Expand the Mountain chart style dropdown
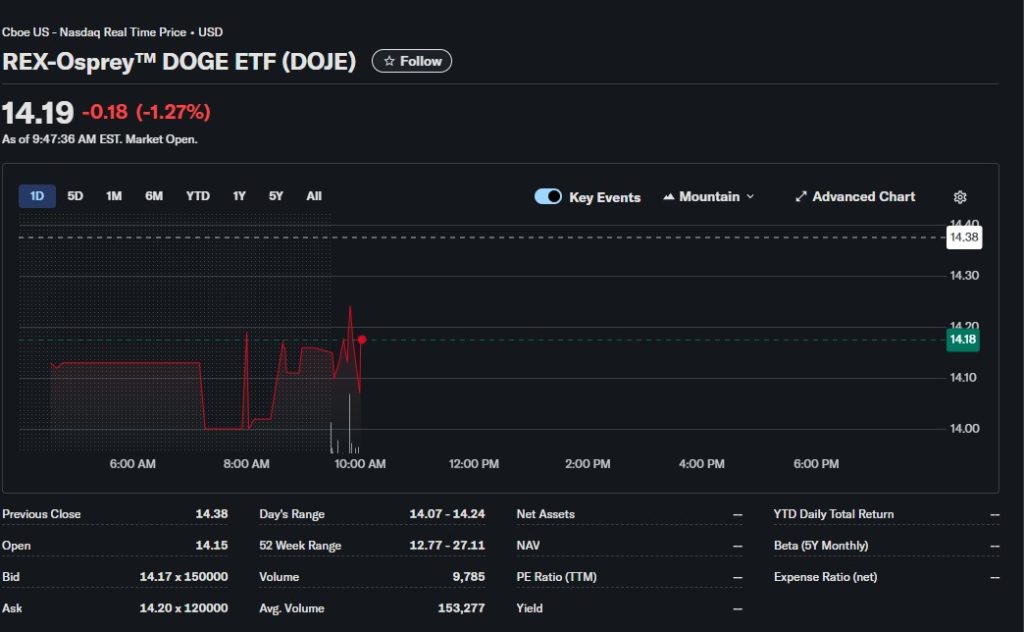The image size is (1024, 632). pos(708,197)
